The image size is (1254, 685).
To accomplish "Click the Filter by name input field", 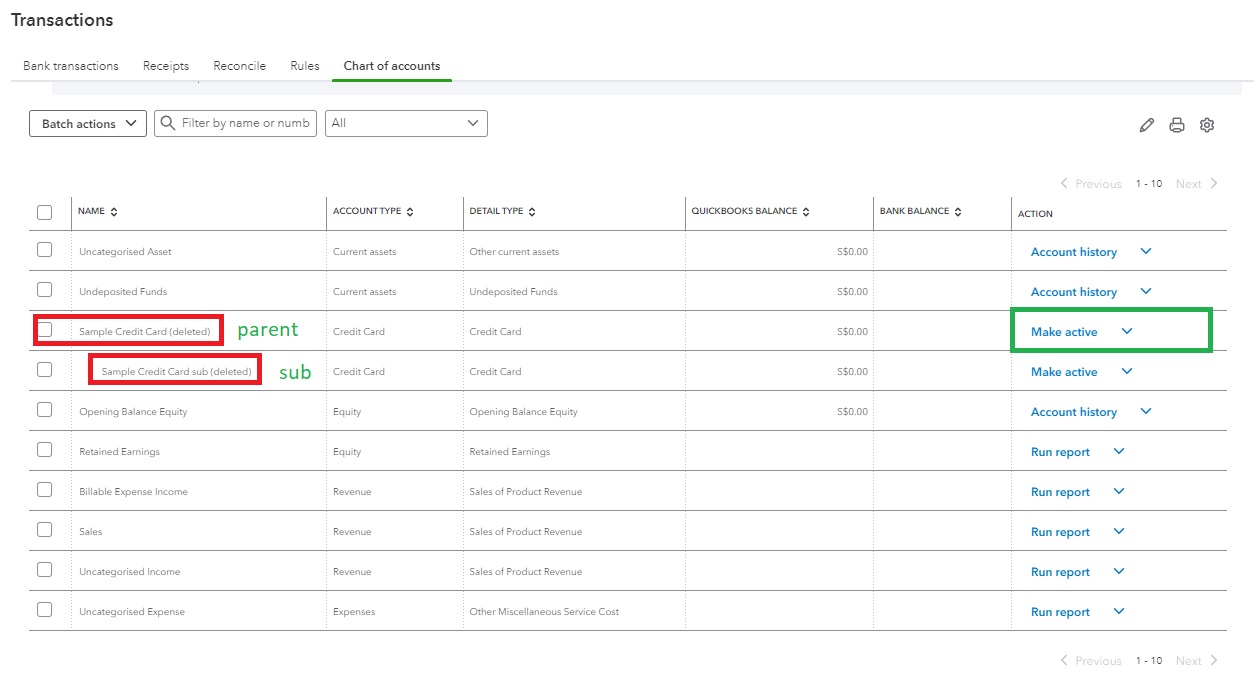I will (x=245, y=123).
